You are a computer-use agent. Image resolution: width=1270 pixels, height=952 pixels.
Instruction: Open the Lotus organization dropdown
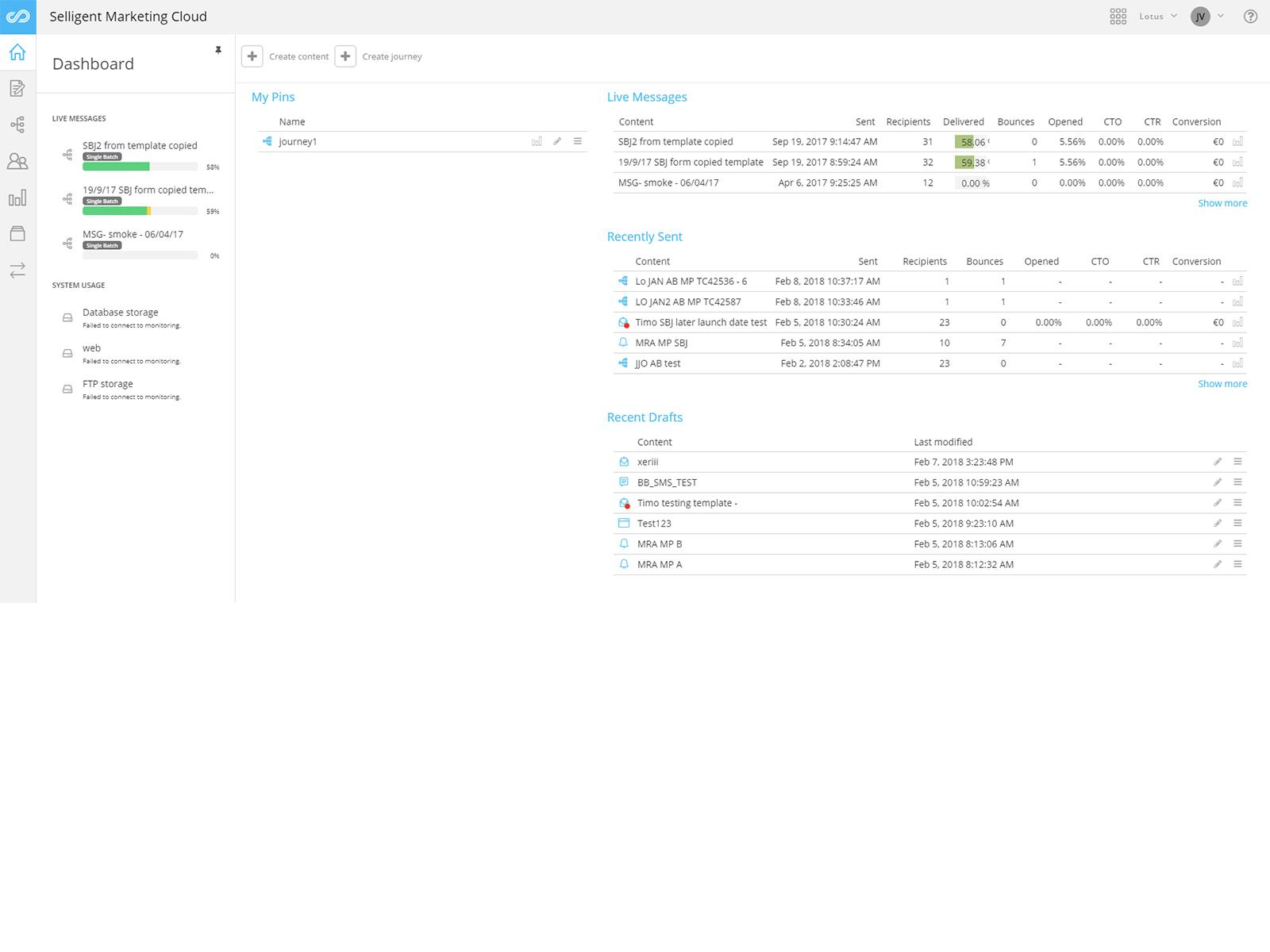(1156, 16)
